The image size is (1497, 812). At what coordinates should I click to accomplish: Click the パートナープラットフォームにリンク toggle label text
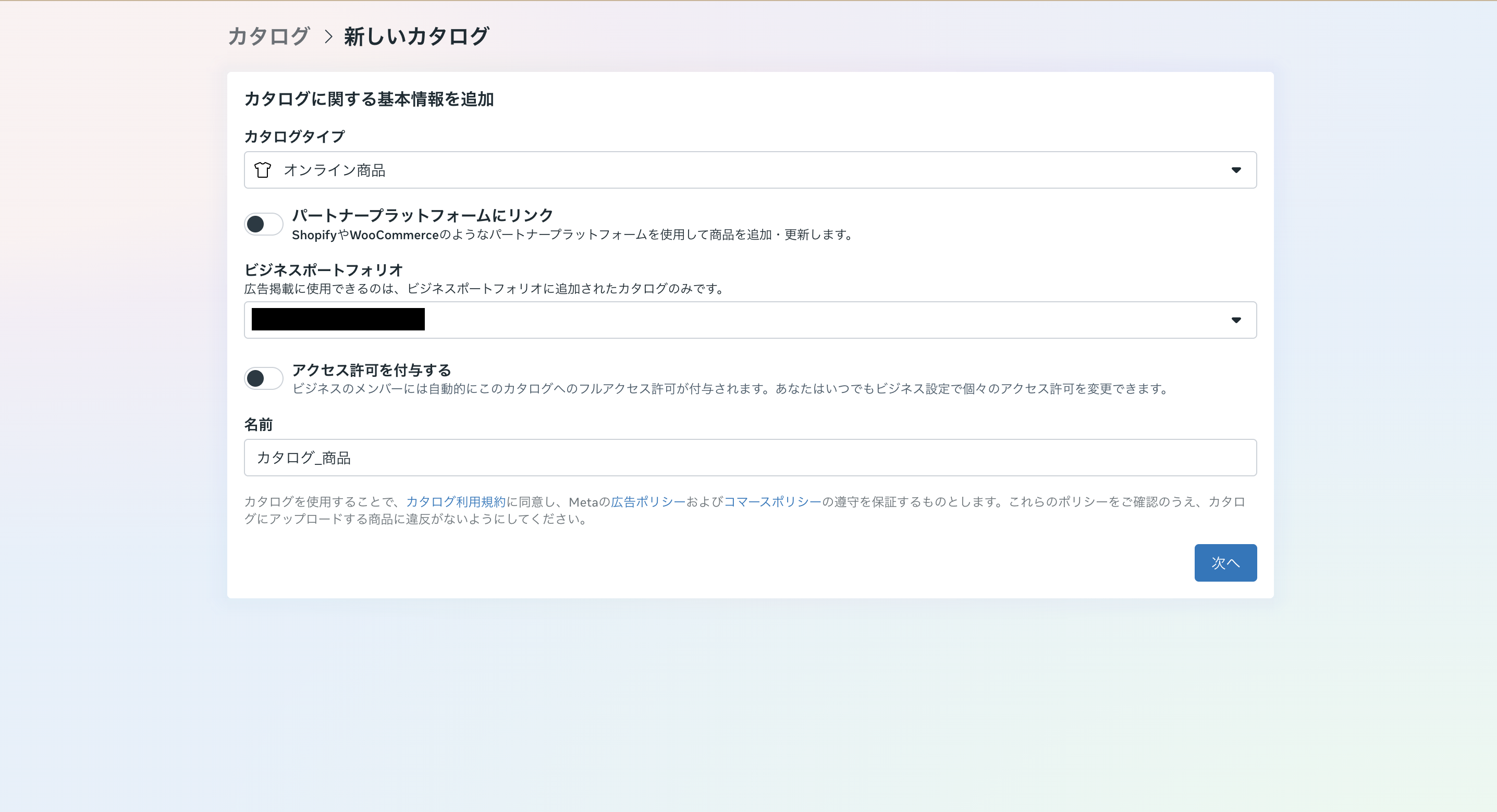pos(422,216)
